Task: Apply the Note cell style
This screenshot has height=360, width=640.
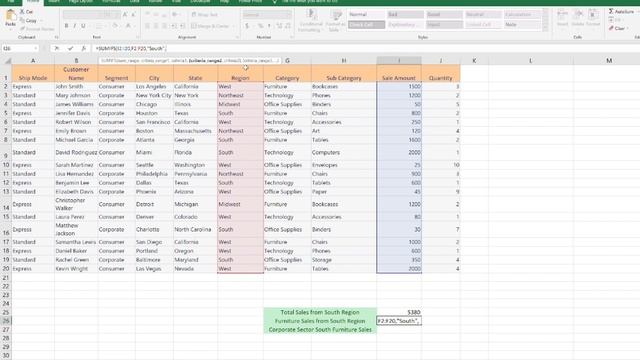Action: click(x=522, y=25)
